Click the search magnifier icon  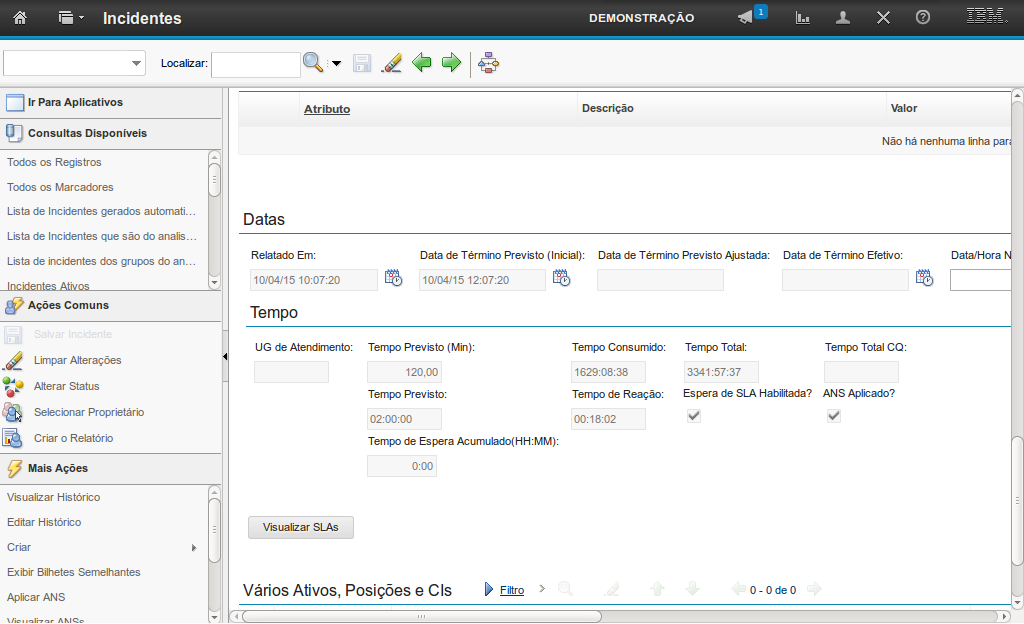click(313, 63)
